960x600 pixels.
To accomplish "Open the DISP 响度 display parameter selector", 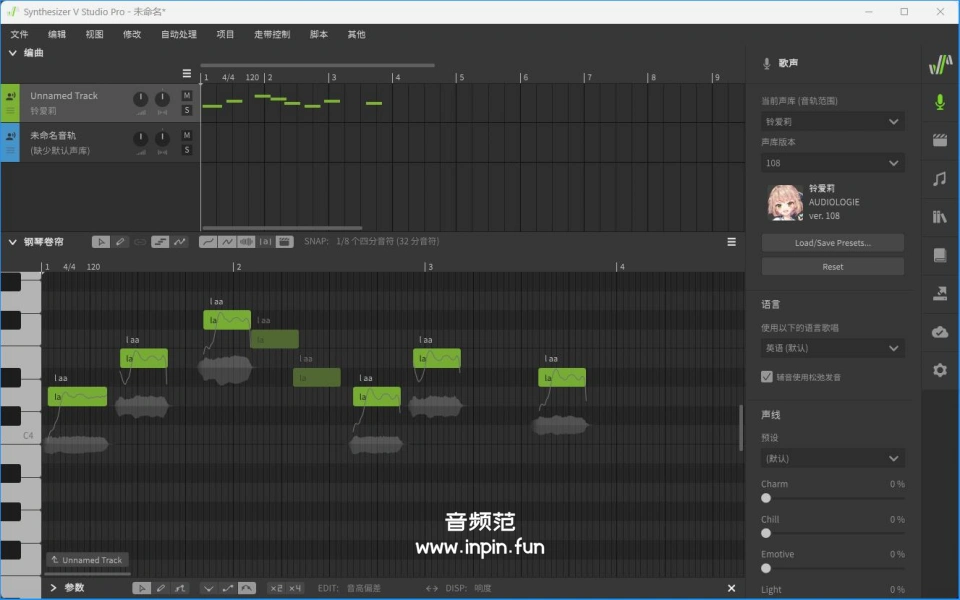I will [482, 588].
